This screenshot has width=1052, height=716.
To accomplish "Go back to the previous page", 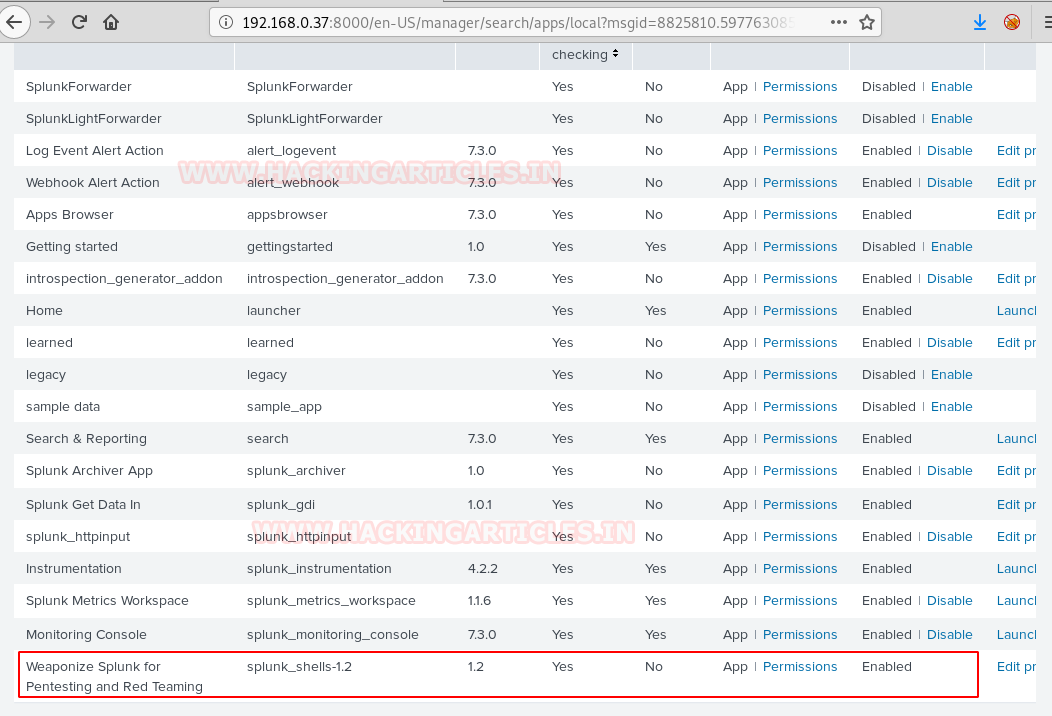I will 13,22.
